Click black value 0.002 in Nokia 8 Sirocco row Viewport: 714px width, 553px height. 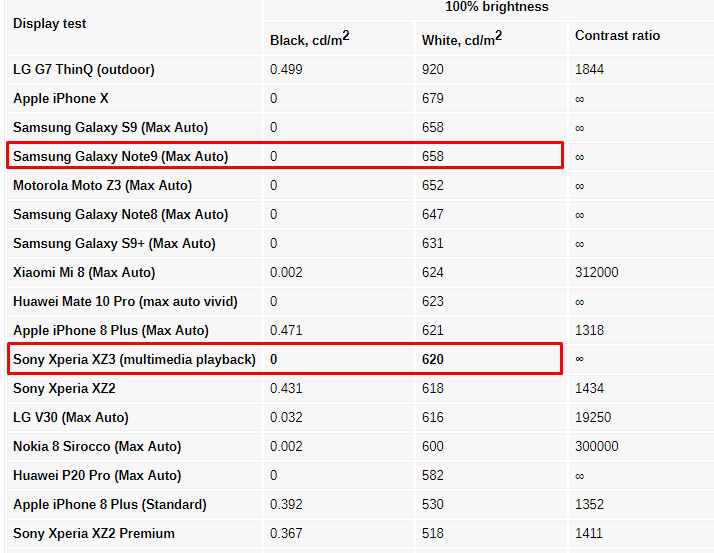point(286,446)
